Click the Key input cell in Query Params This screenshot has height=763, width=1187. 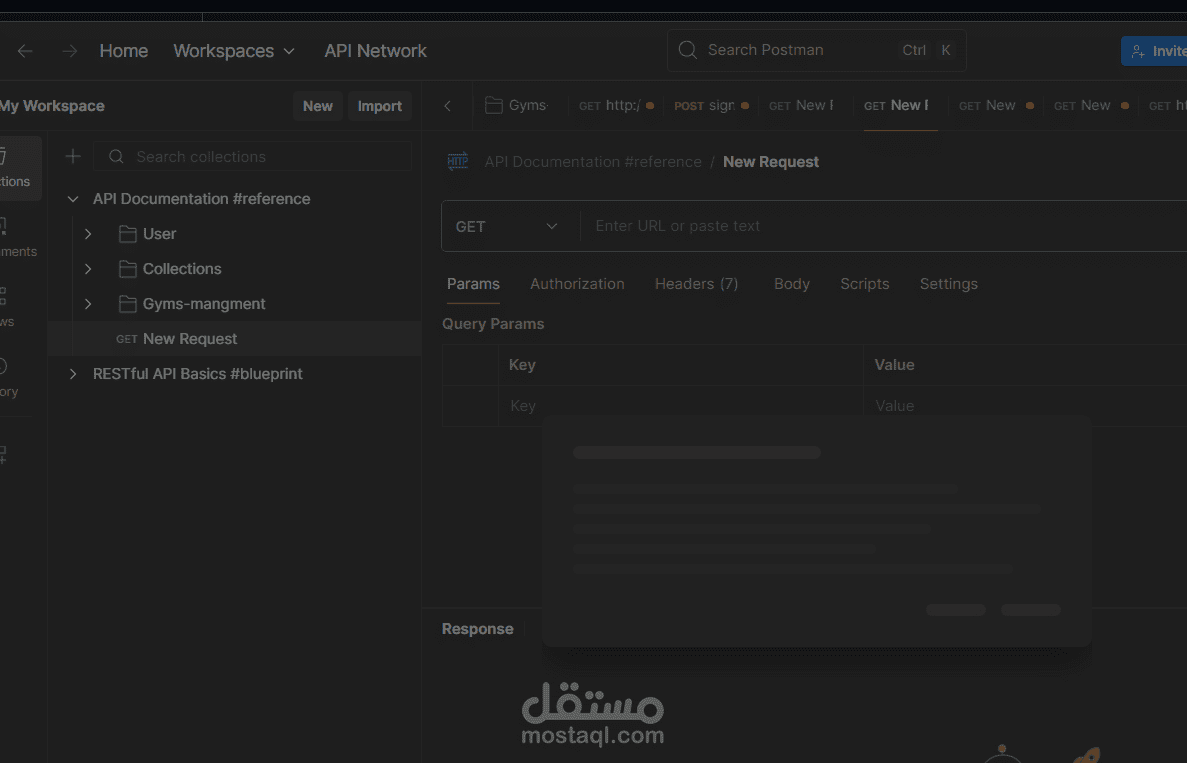coord(681,406)
